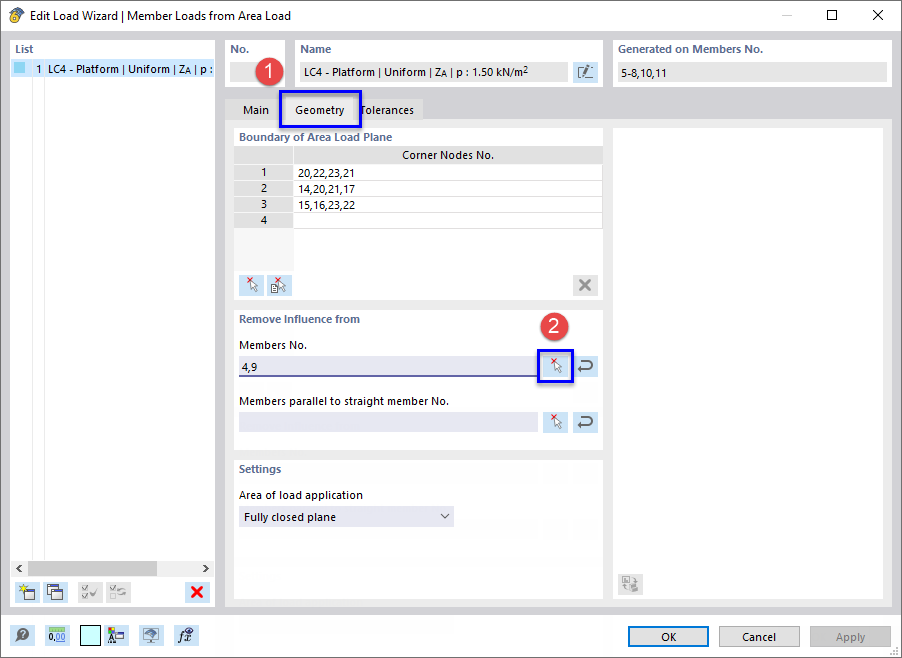Click the list horizontal scrollbar right arrow
The image size is (902, 658).
(205, 568)
